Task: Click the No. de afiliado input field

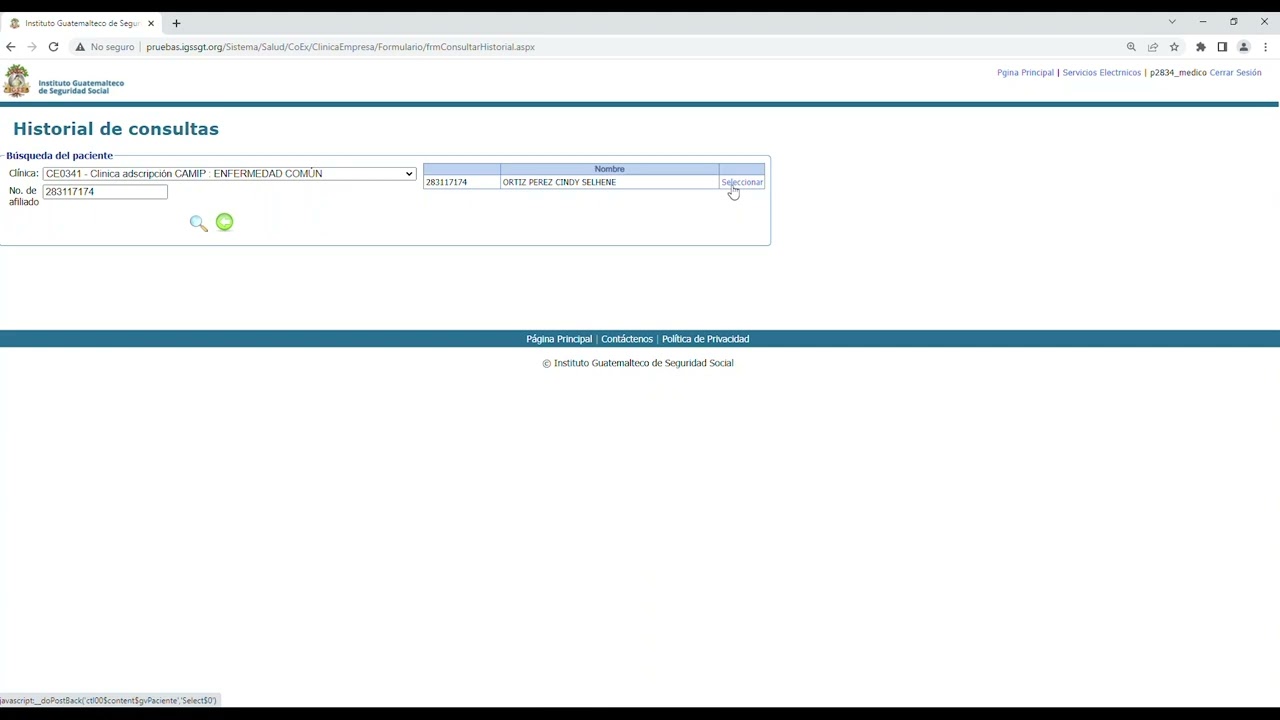Action: [x=105, y=191]
